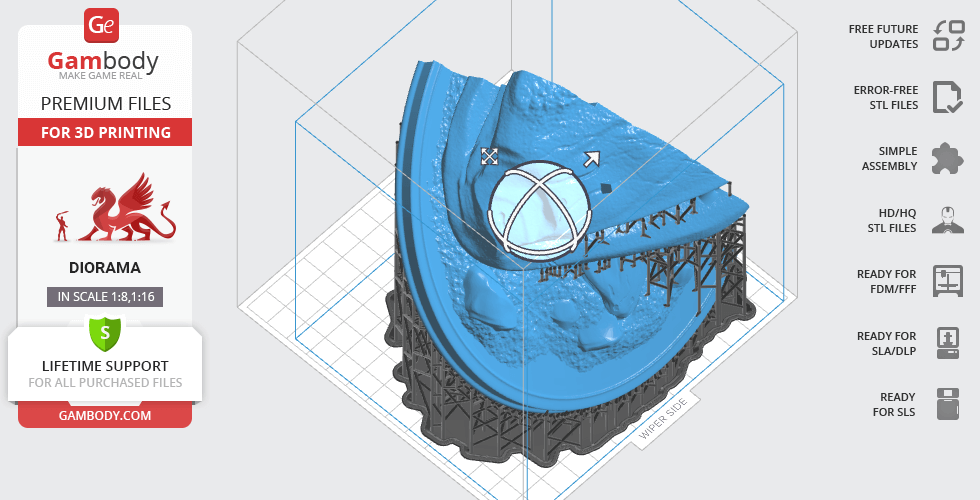Select the Ready for SLS printer icon

click(x=947, y=404)
